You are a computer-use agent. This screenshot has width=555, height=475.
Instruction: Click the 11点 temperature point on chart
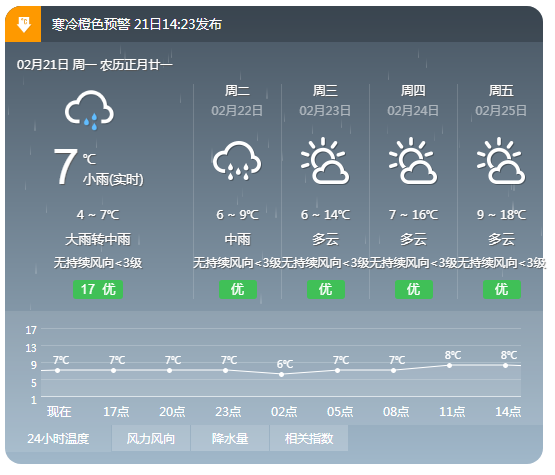tap(450, 366)
